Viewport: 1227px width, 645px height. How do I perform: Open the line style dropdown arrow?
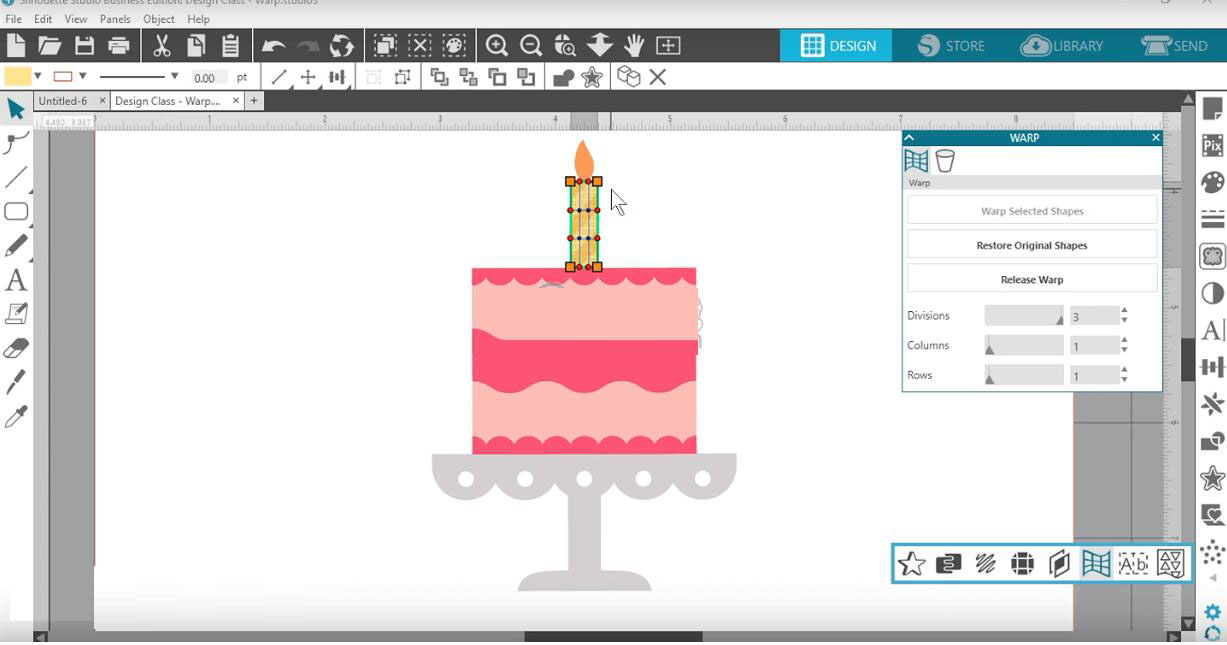174,77
